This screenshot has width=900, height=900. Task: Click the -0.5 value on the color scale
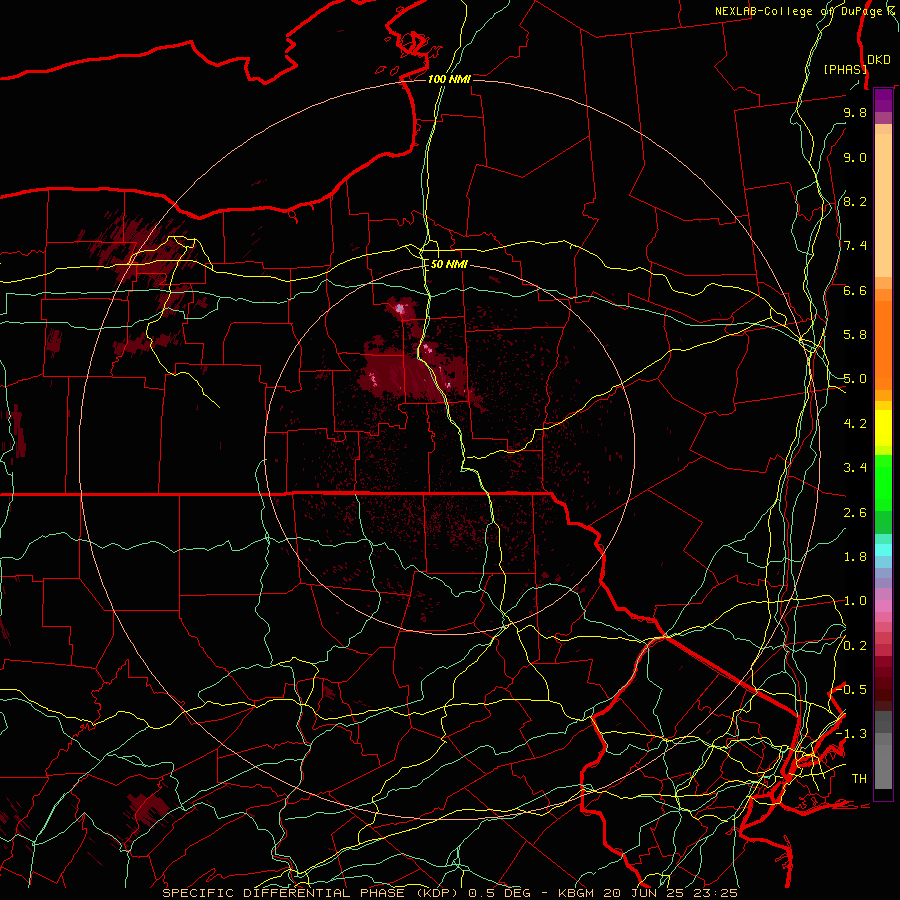tap(852, 690)
